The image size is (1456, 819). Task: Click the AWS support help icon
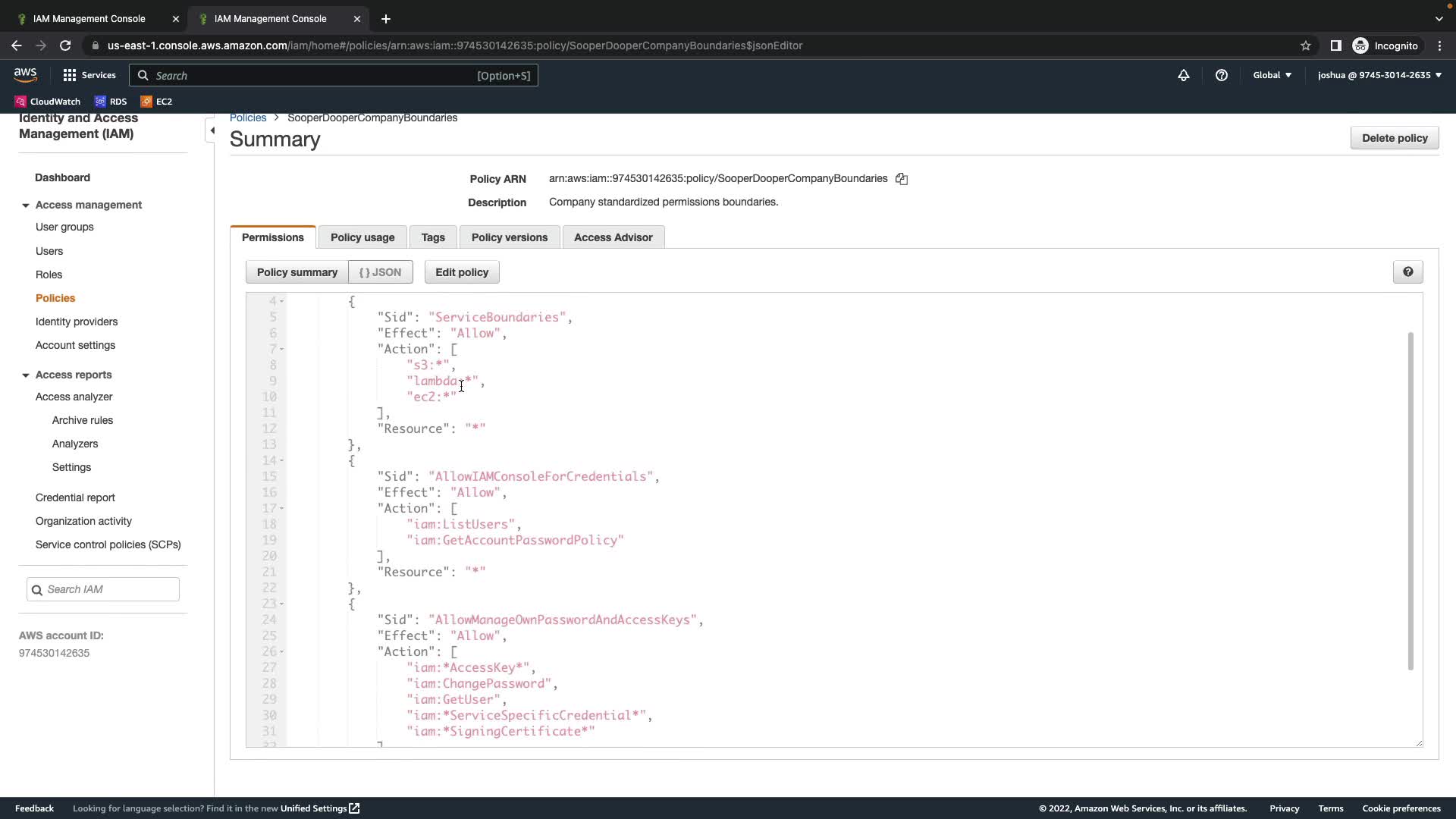coord(1221,75)
